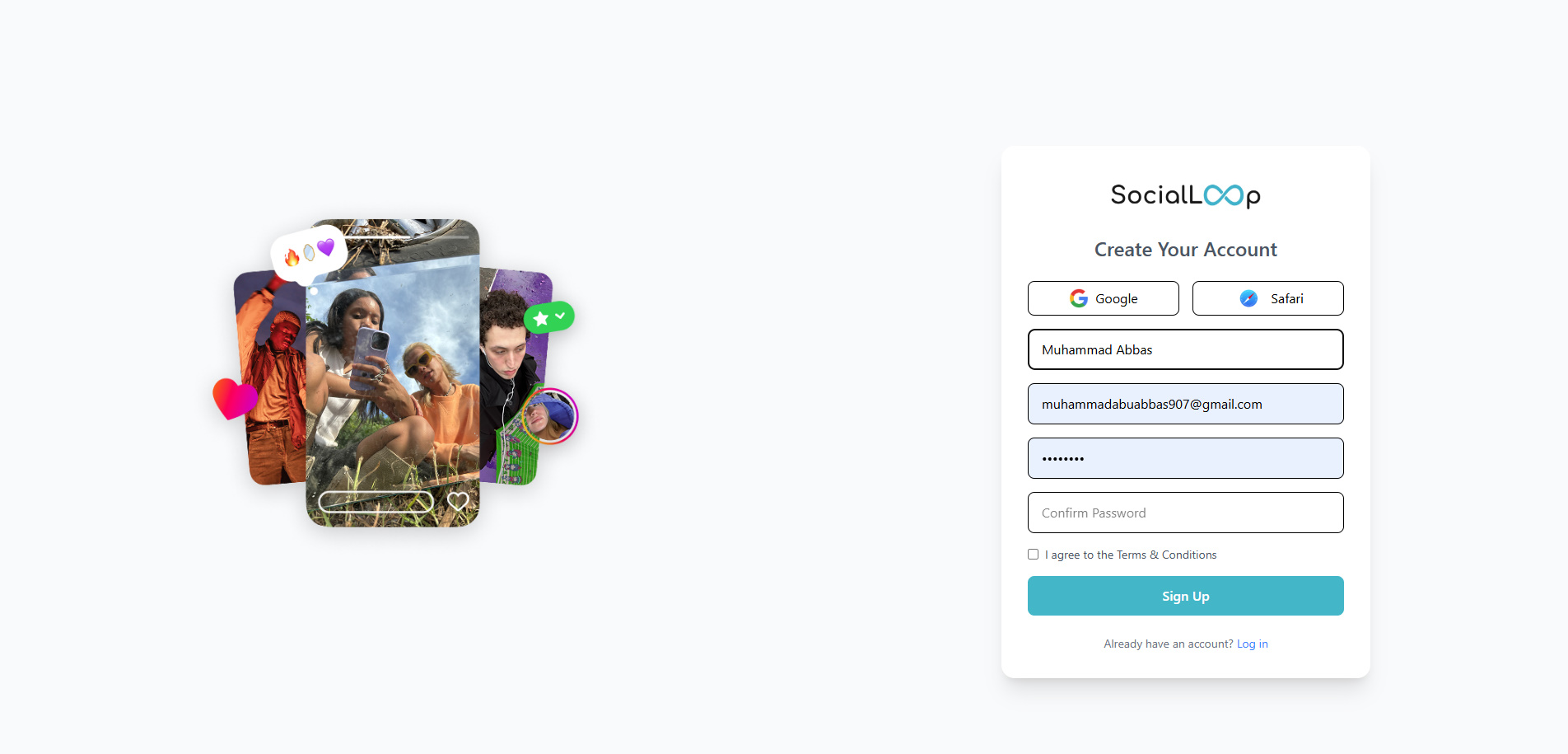The width and height of the screenshot is (1568, 754).
Task: Click the Safari sign-up button
Action: point(1267,298)
